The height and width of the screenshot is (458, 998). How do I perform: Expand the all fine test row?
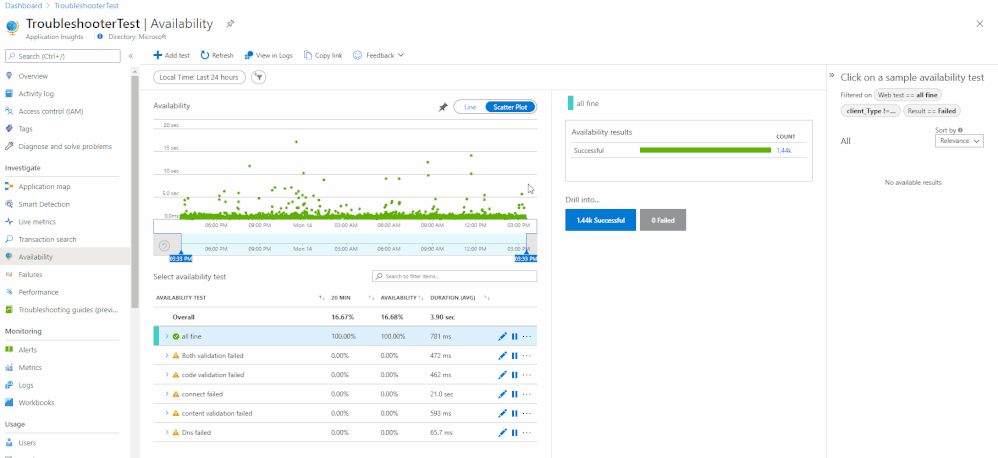[167, 336]
